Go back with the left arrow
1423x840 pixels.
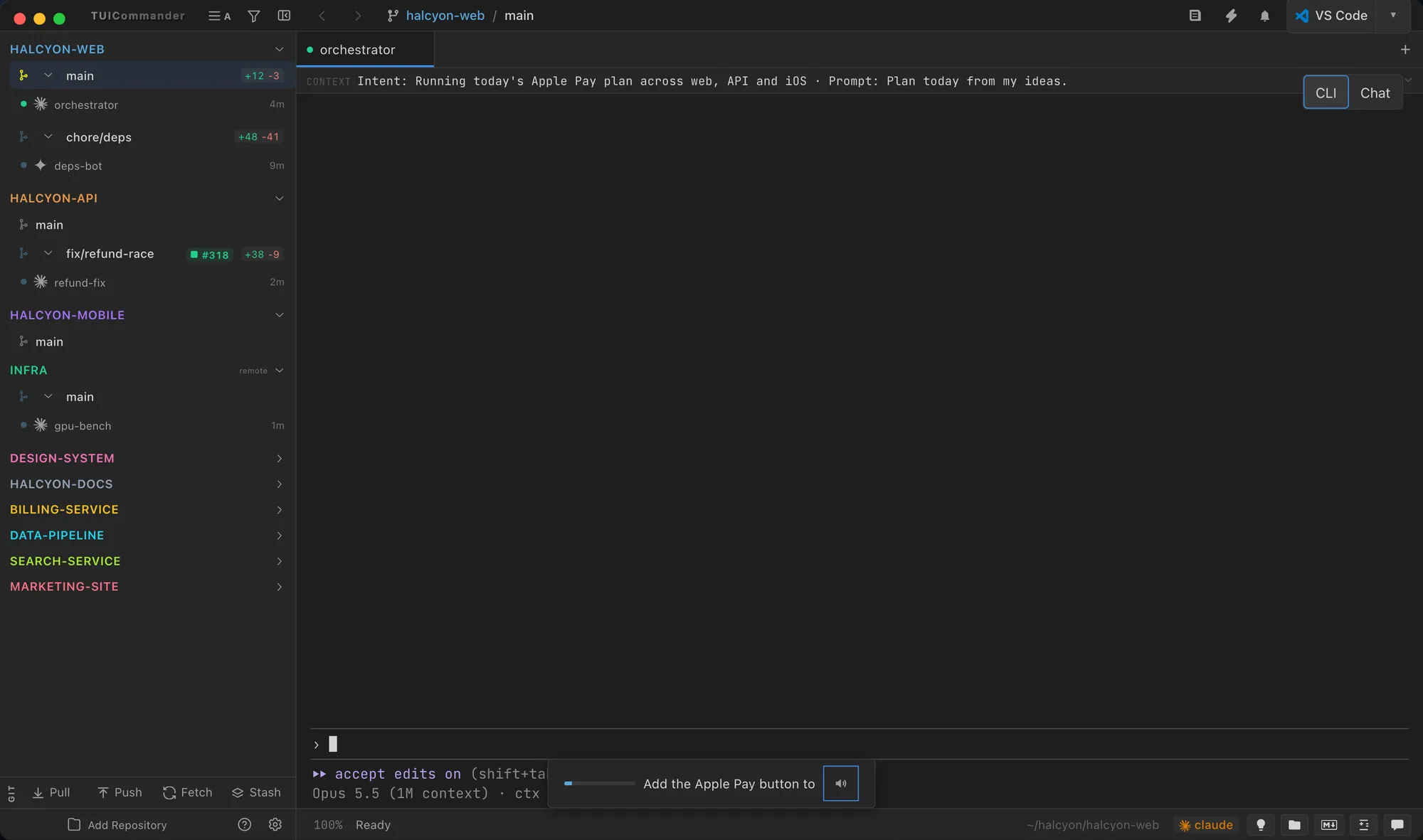click(x=322, y=16)
